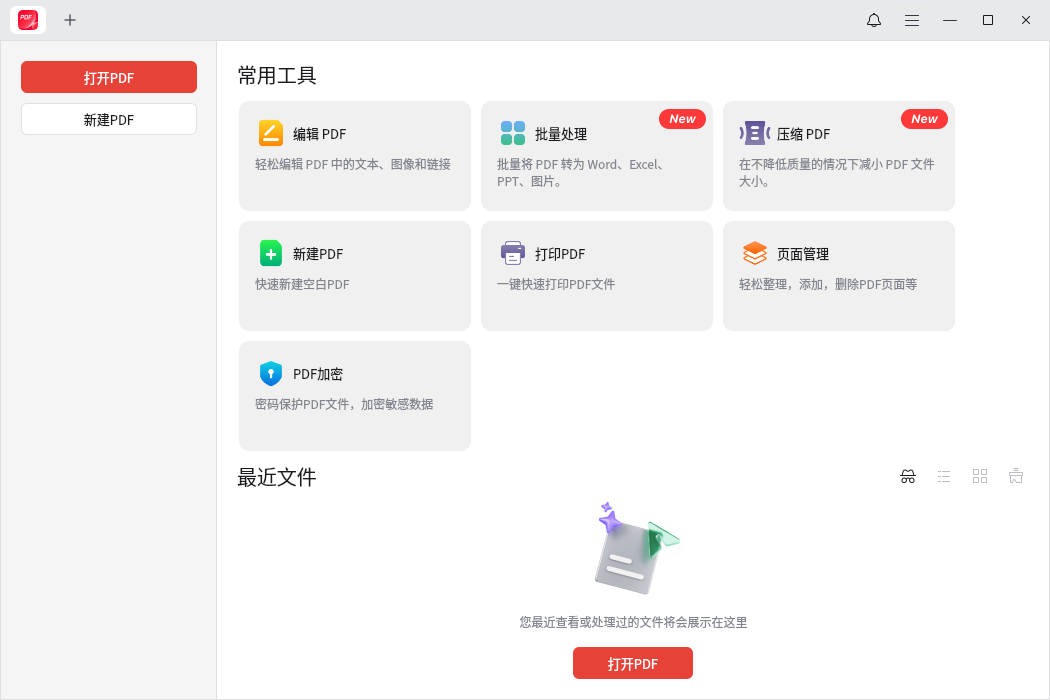The image size is (1050, 700).
Task: Click the 打印PDF printer icon
Action: click(x=512, y=253)
